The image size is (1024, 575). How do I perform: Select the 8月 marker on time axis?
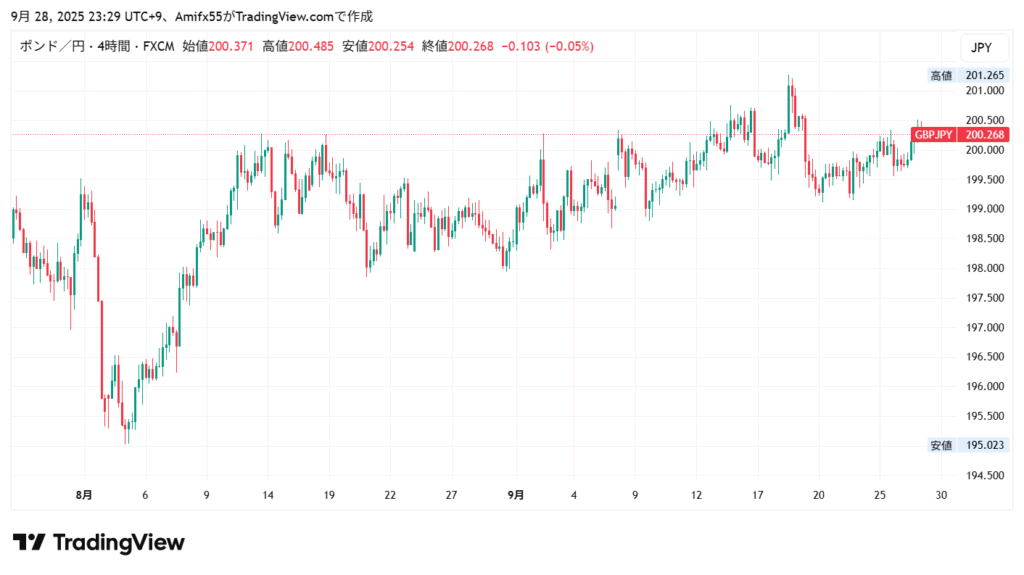click(x=84, y=495)
